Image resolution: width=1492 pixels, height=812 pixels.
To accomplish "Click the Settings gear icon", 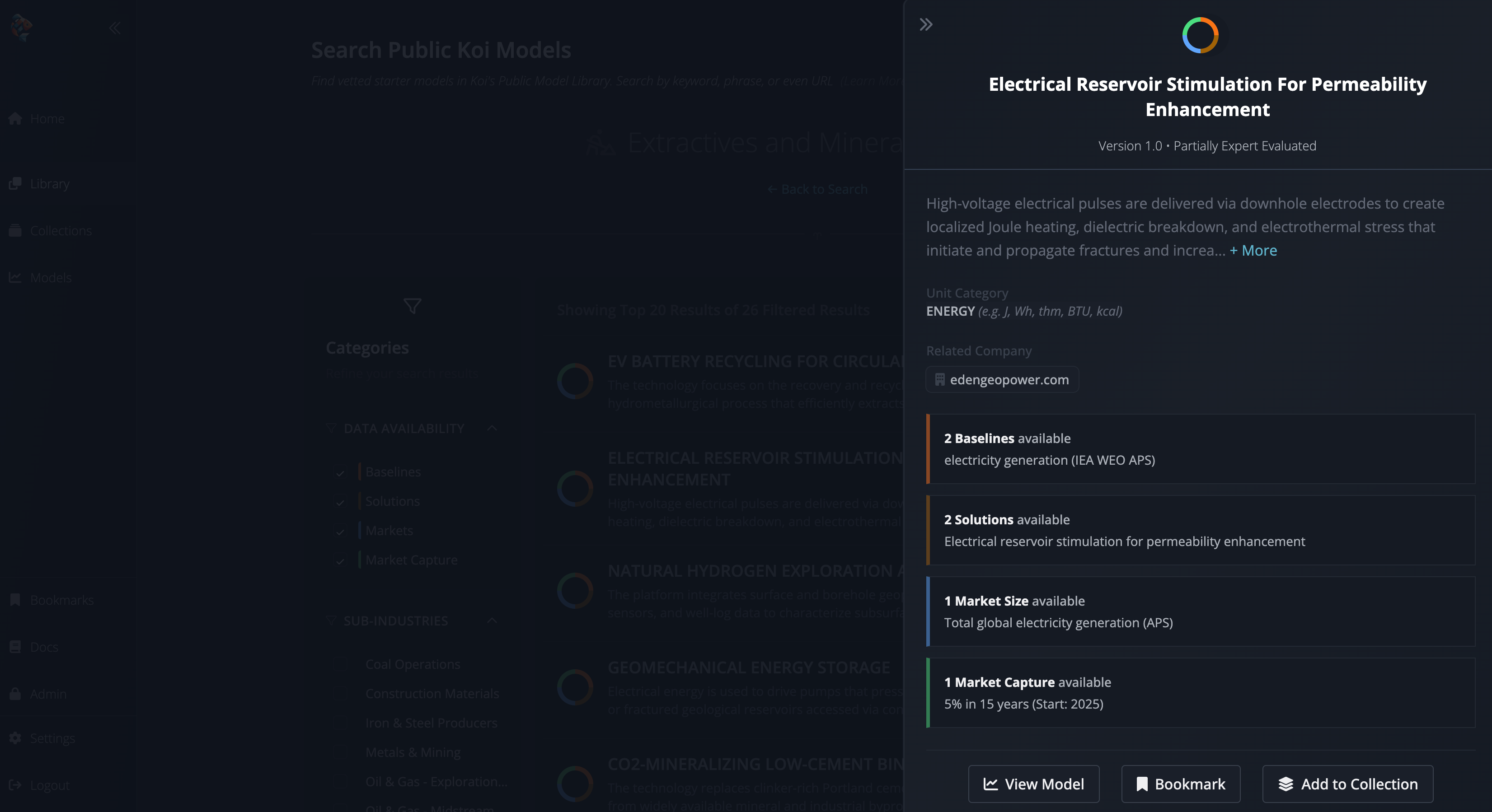I will click(x=15, y=738).
